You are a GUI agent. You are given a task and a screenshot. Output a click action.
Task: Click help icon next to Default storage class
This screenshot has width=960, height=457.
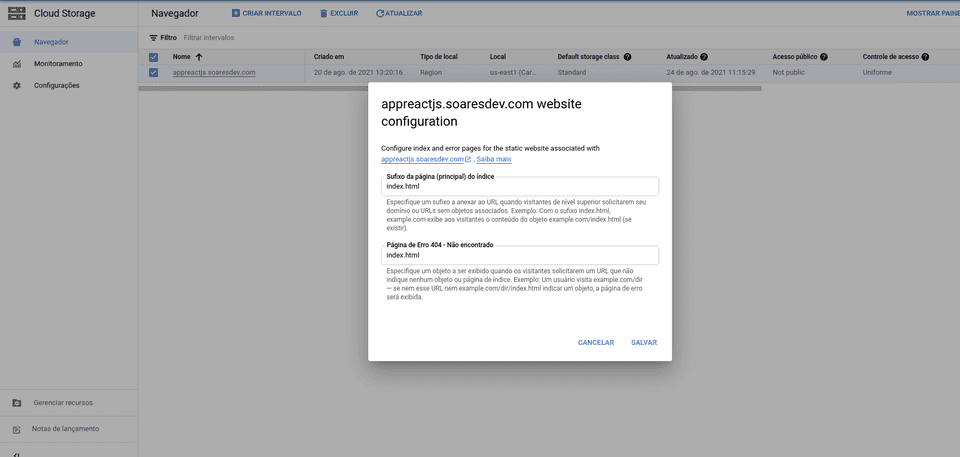[x=627, y=57]
